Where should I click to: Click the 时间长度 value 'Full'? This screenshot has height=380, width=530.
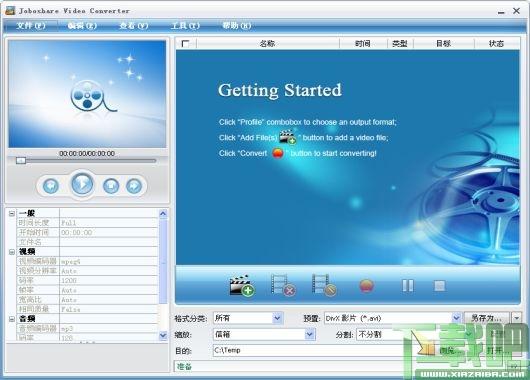[69, 223]
